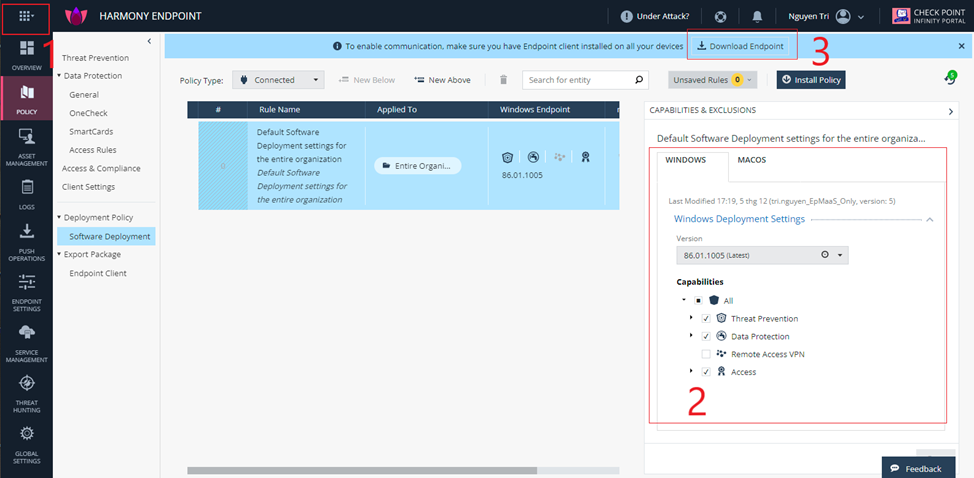
Task: Click the refresh icon with green badge
Action: (x=949, y=79)
